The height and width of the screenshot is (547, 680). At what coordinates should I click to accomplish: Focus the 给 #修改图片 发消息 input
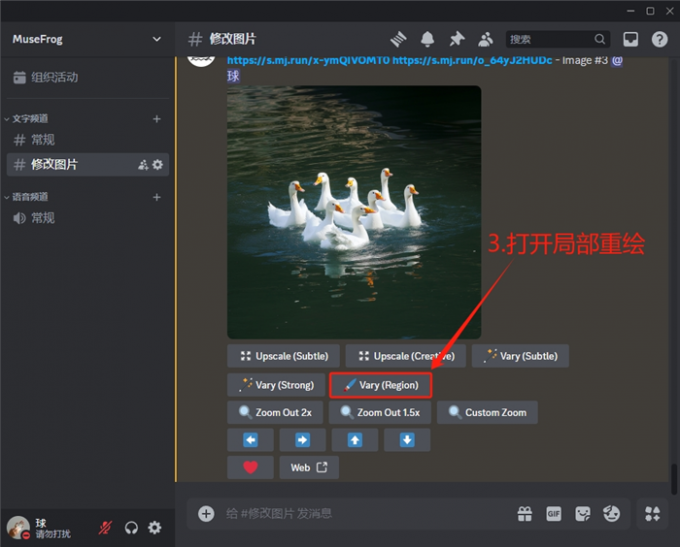coord(364,514)
